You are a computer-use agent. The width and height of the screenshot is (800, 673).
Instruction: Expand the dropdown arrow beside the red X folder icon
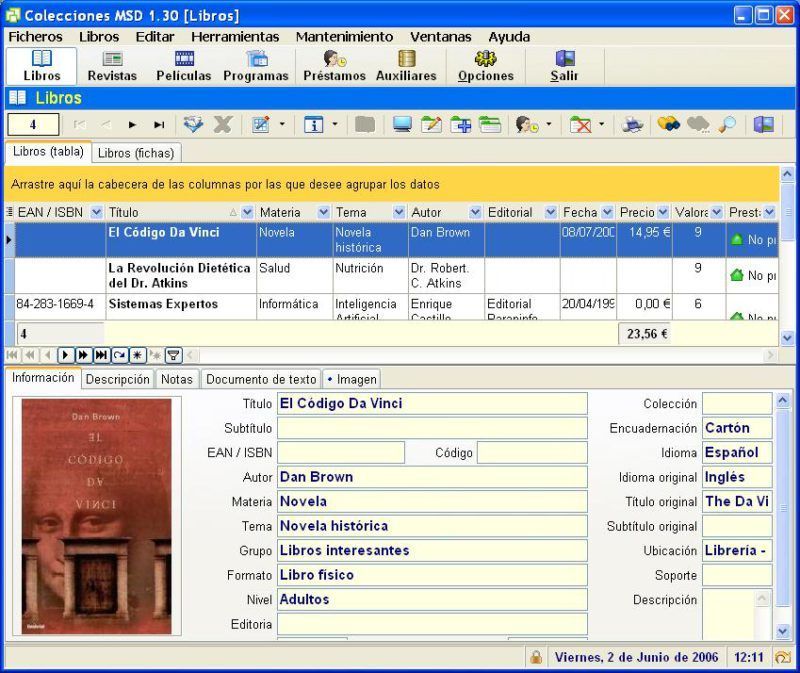point(602,124)
